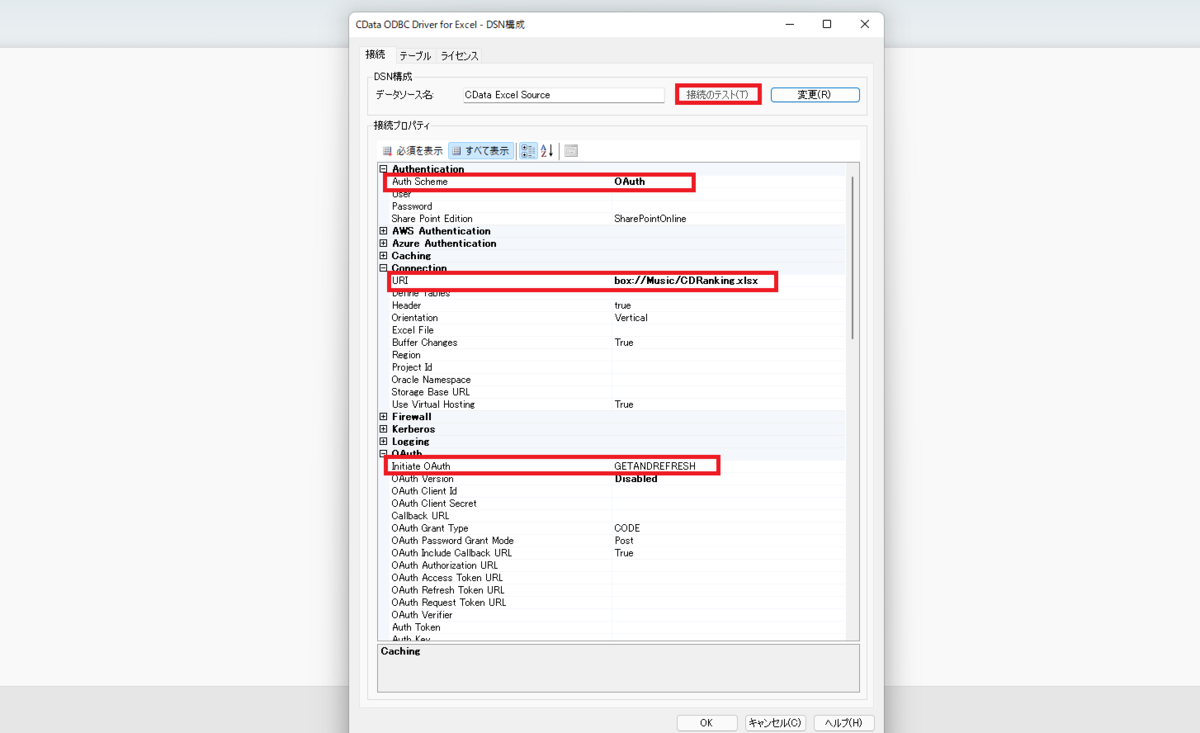Open help via the ヘルプ(H) button
This screenshot has width=1200, height=733.
[x=843, y=722]
